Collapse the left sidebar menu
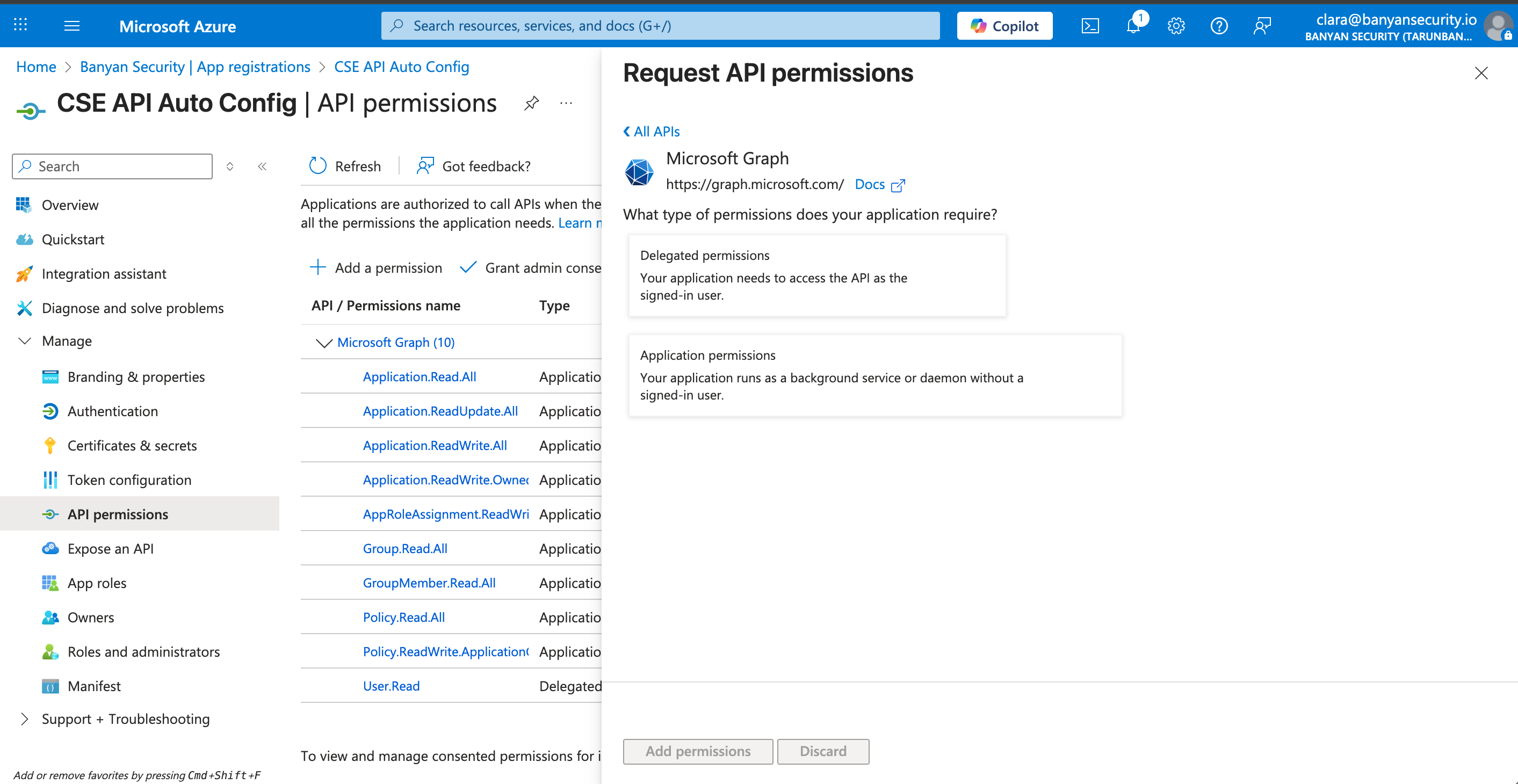This screenshot has height=784, width=1518. click(262, 166)
